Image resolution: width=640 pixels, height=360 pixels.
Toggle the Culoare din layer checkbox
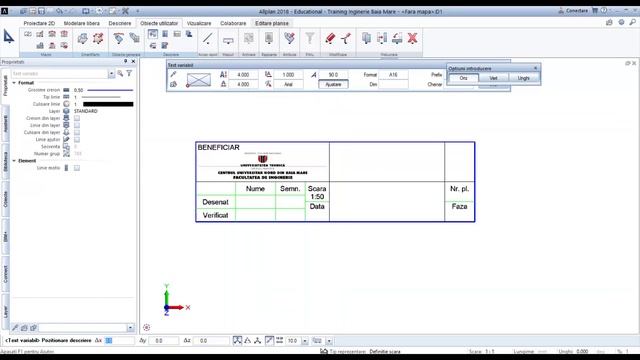click(77, 132)
